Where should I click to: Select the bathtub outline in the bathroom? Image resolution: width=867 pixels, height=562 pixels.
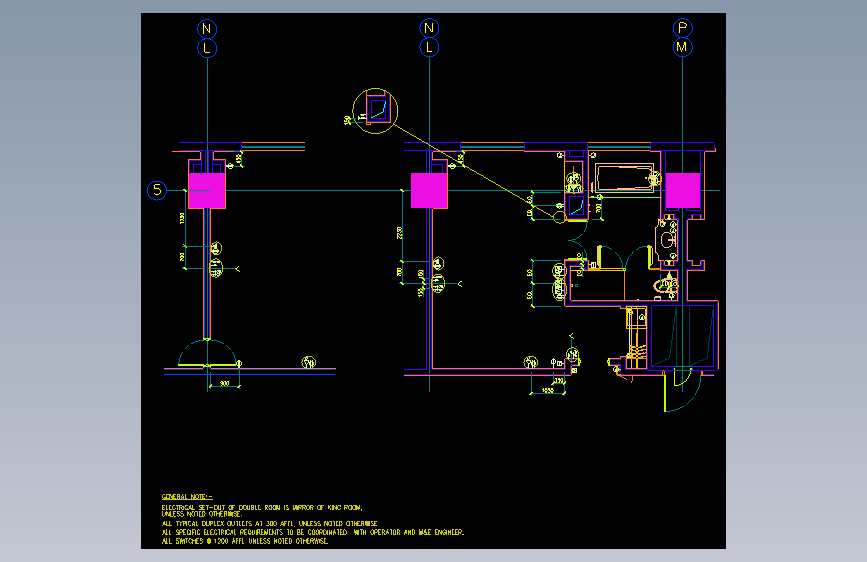625,178
